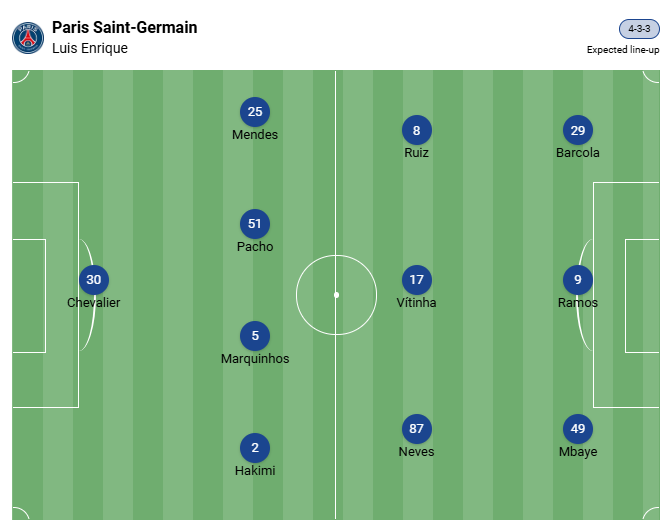Select Pacho's number 51 player circle
Viewport: 666px width, 528px height.
pos(255,224)
